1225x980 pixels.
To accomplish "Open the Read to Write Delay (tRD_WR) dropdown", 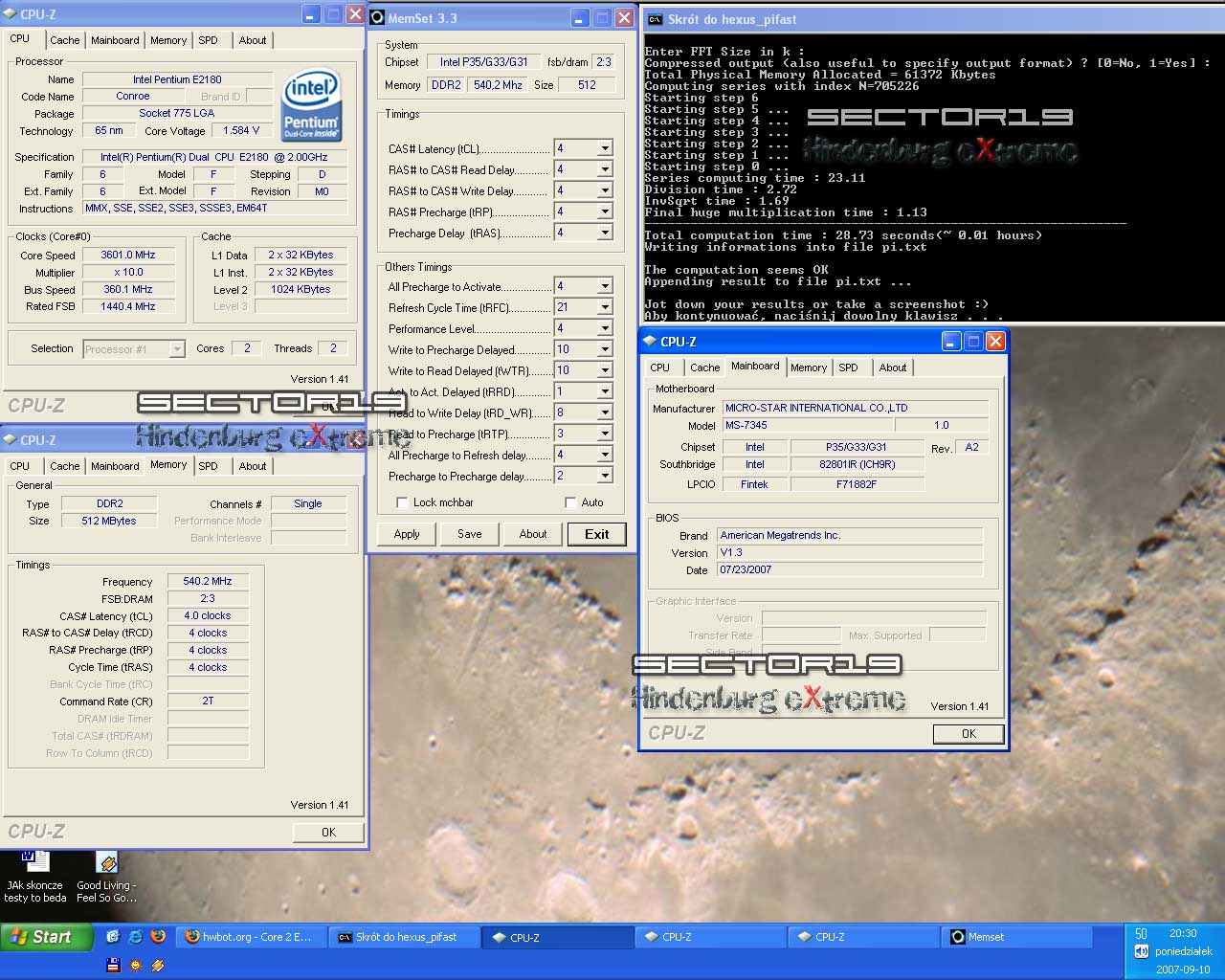I will pos(605,412).
